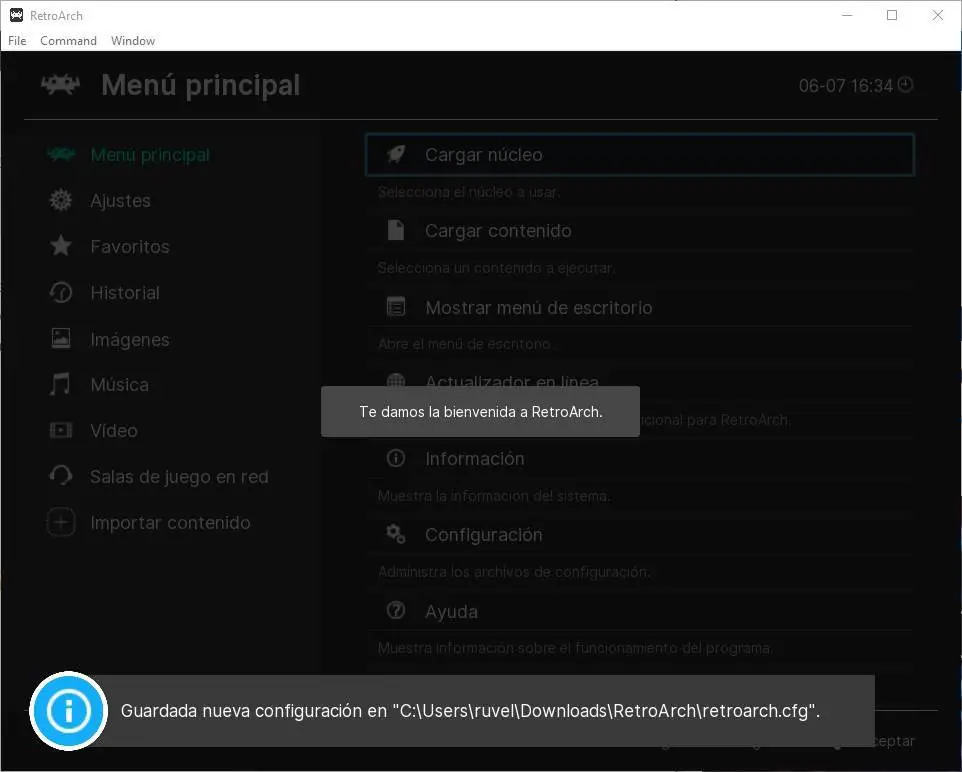Click 'Abre el menú de escritorio.' description
This screenshot has width=962, height=772.
[x=466, y=344]
